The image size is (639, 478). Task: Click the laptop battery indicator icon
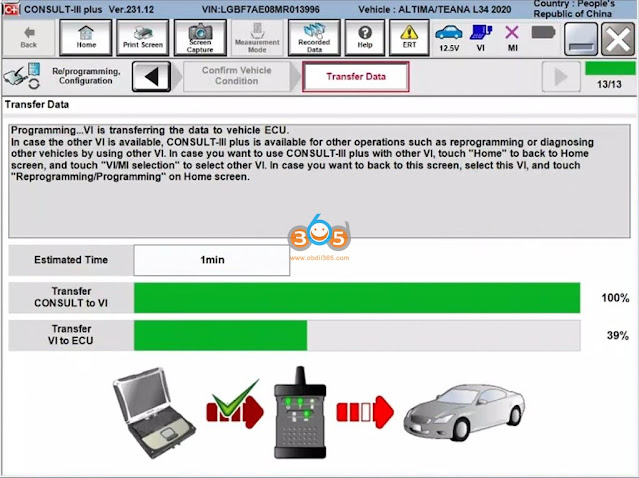[543, 32]
